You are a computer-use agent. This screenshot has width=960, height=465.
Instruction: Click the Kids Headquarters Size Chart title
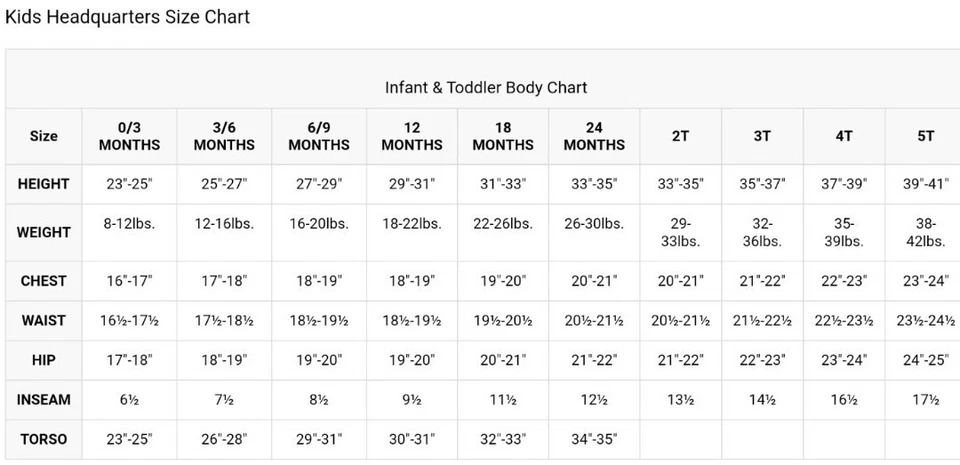(x=127, y=17)
